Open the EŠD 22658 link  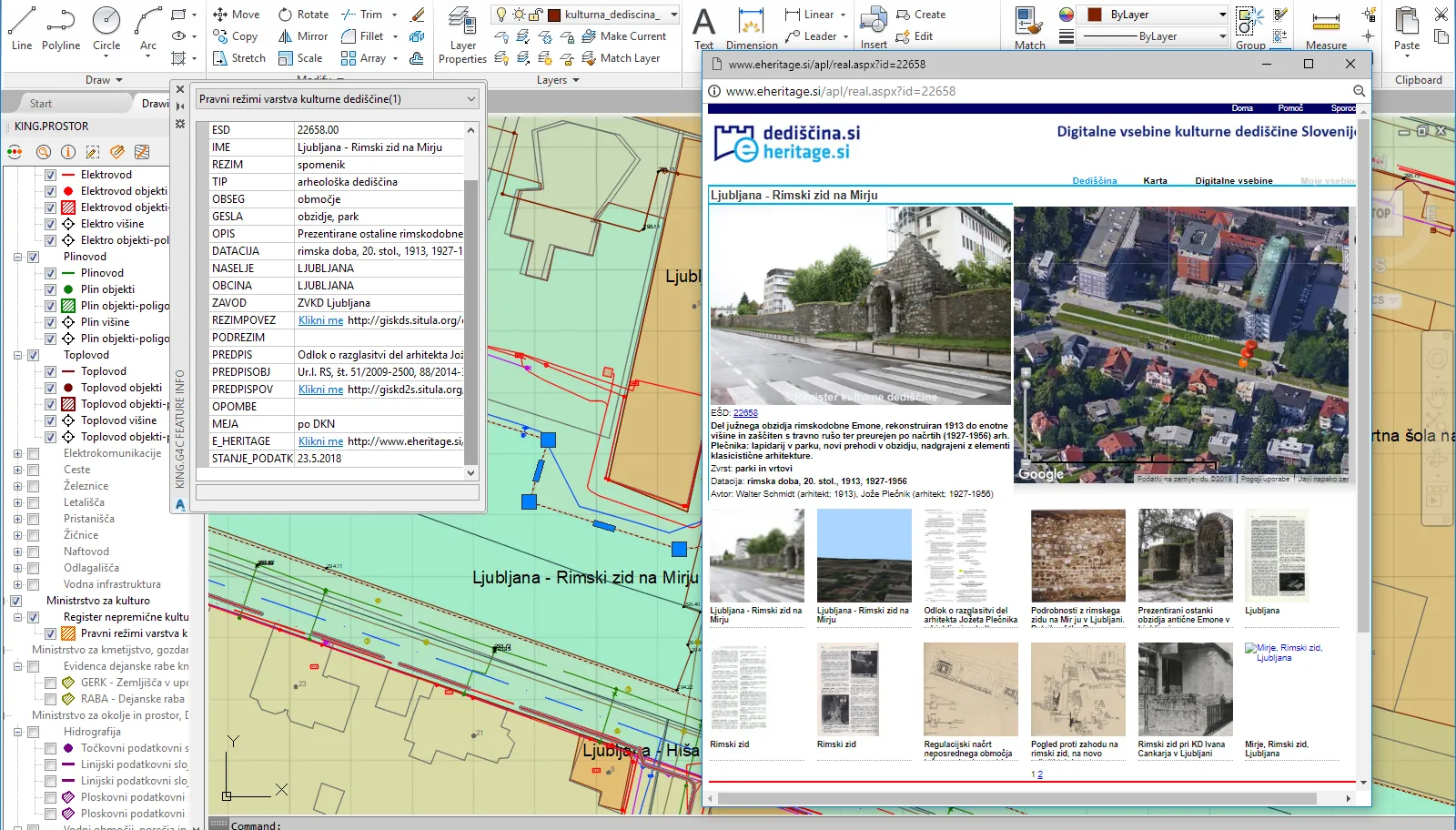click(x=745, y=413)
